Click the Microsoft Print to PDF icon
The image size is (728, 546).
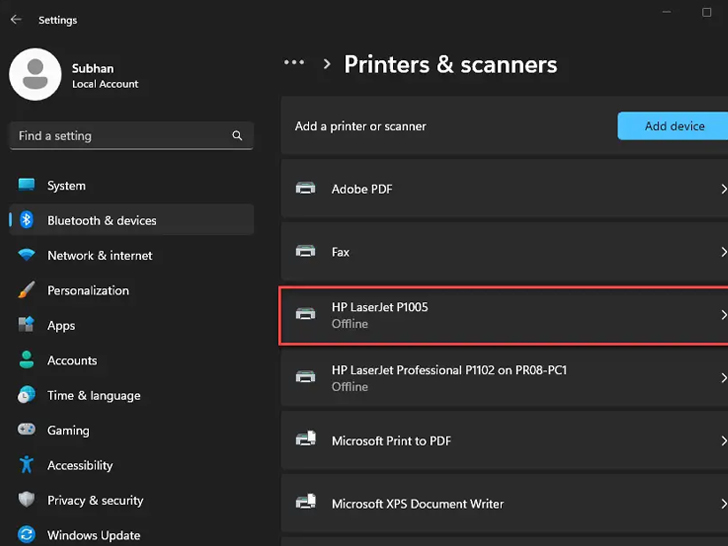tap(306, 439)
